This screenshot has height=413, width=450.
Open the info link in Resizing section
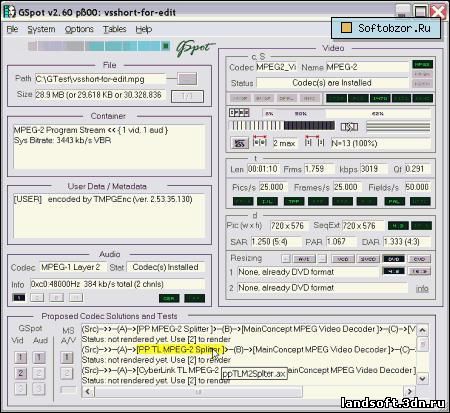pyautogui.click(x=422, y=289)
